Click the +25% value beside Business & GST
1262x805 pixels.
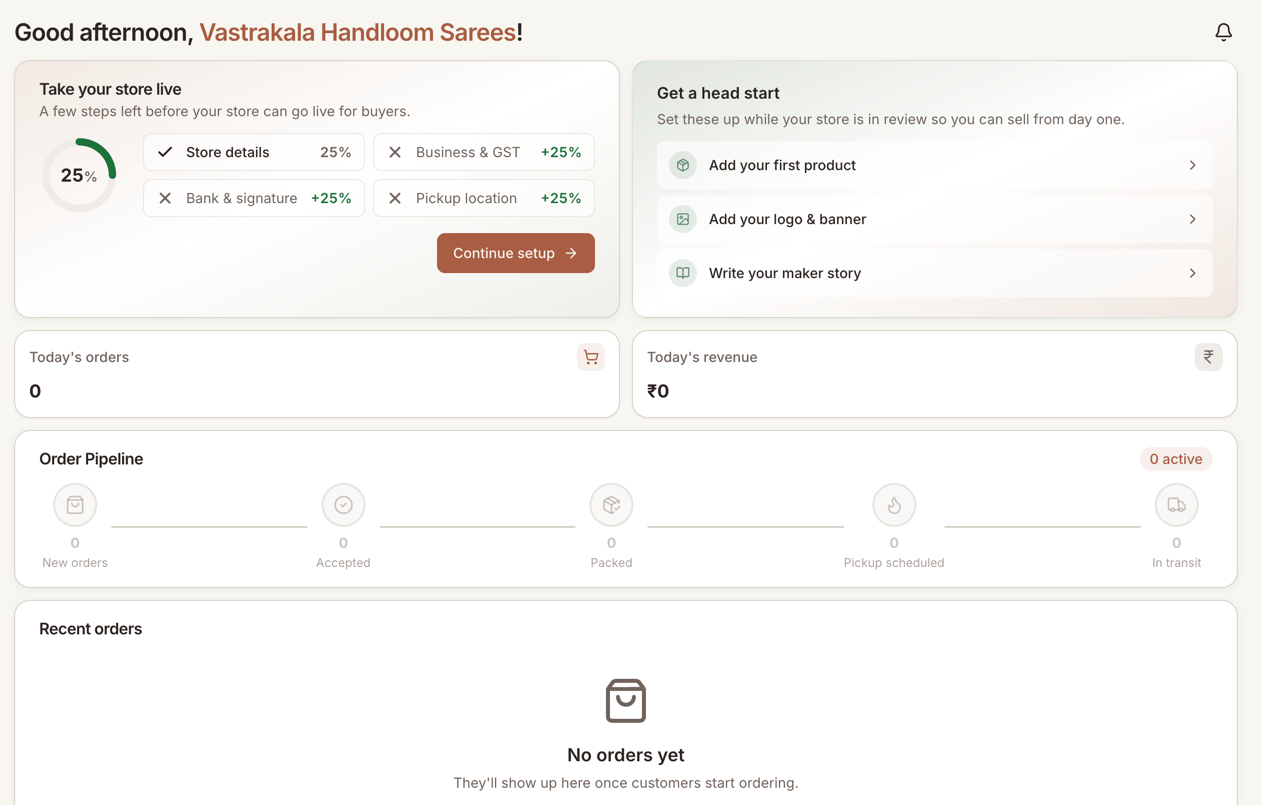[561, 152]
